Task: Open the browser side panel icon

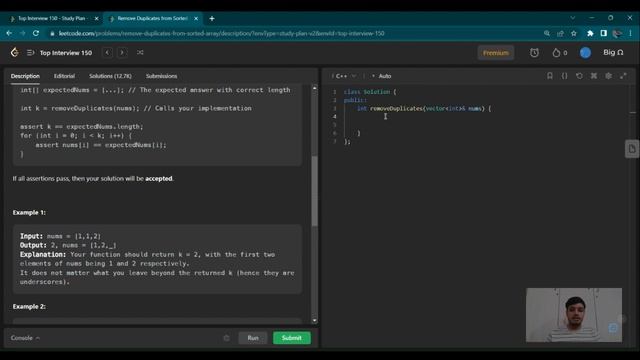Action: click(603, 33)
